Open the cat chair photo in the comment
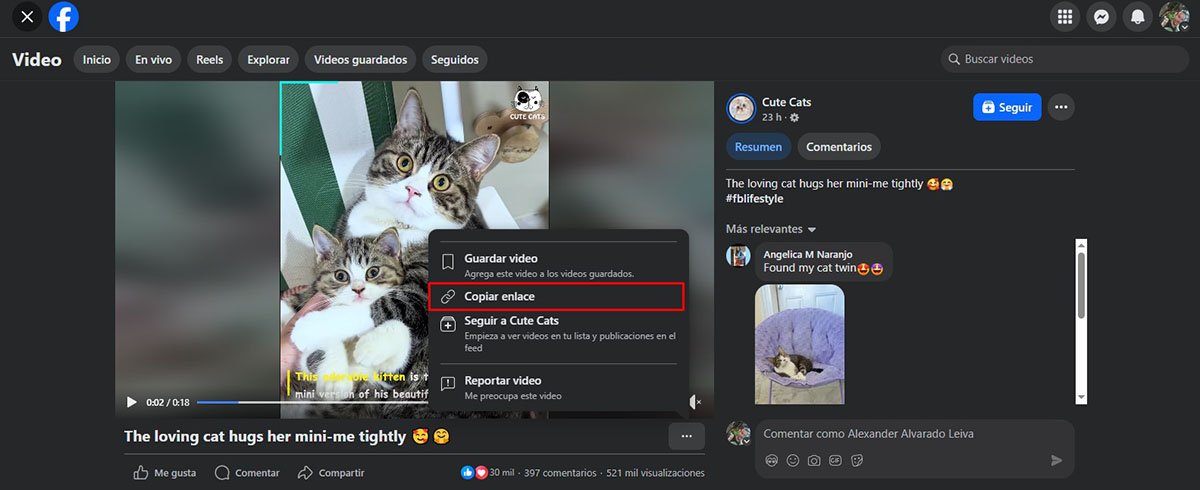 [799, 344]
